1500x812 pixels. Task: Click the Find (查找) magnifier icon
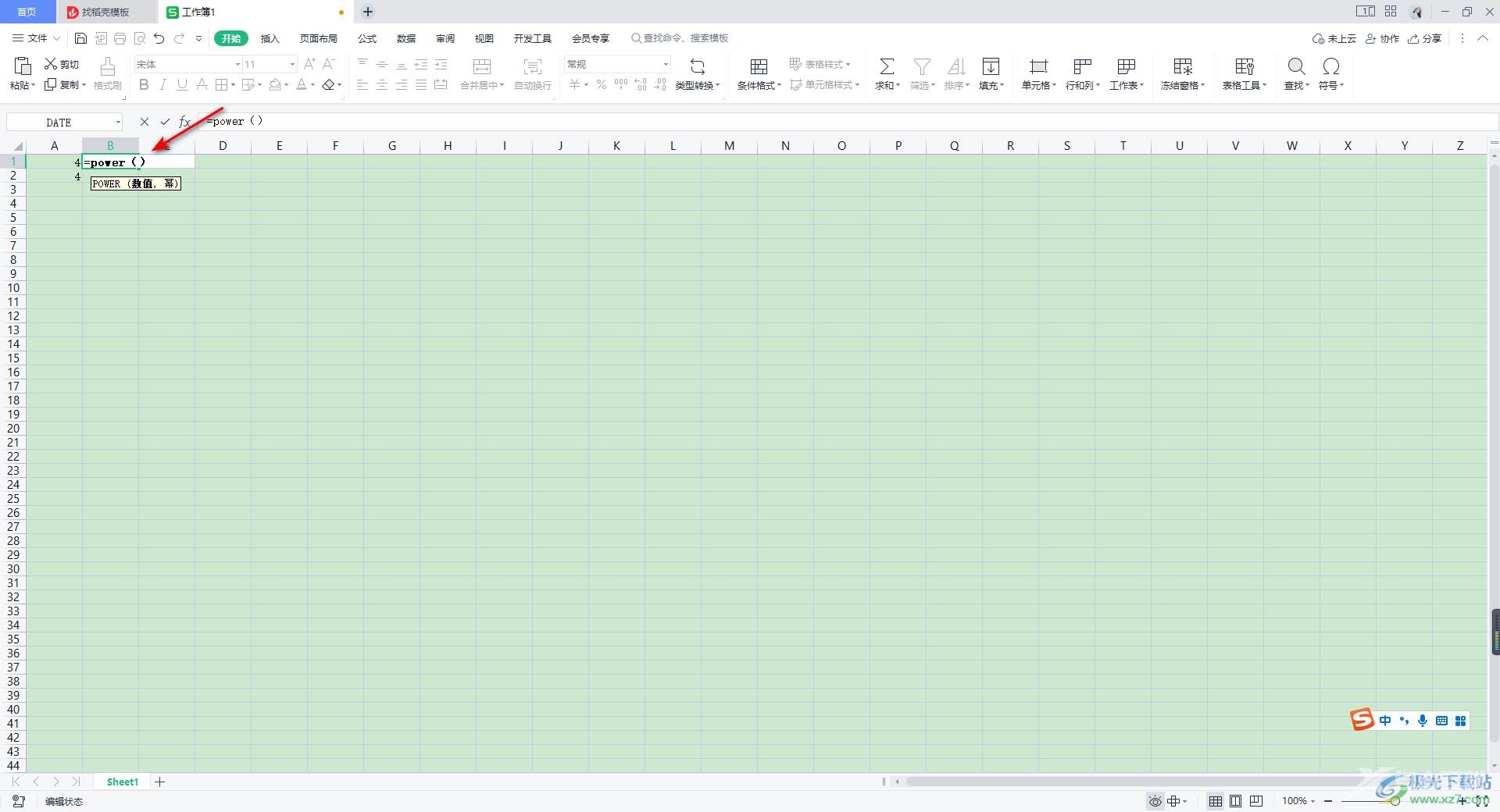[x=1296, y=66]
